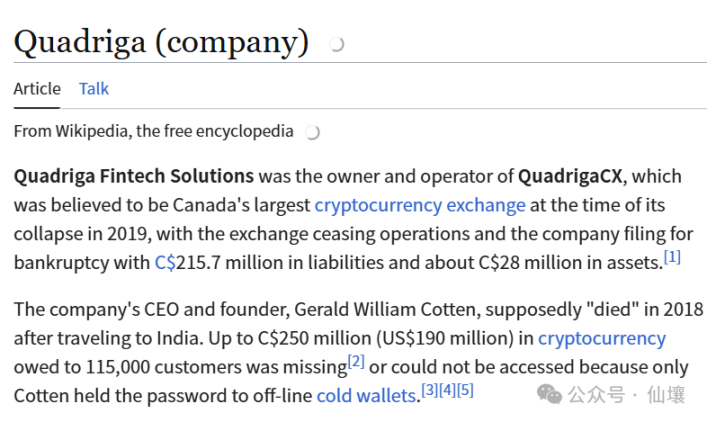
Task: Open the cold wallets link
Action: tap(366, 396)
